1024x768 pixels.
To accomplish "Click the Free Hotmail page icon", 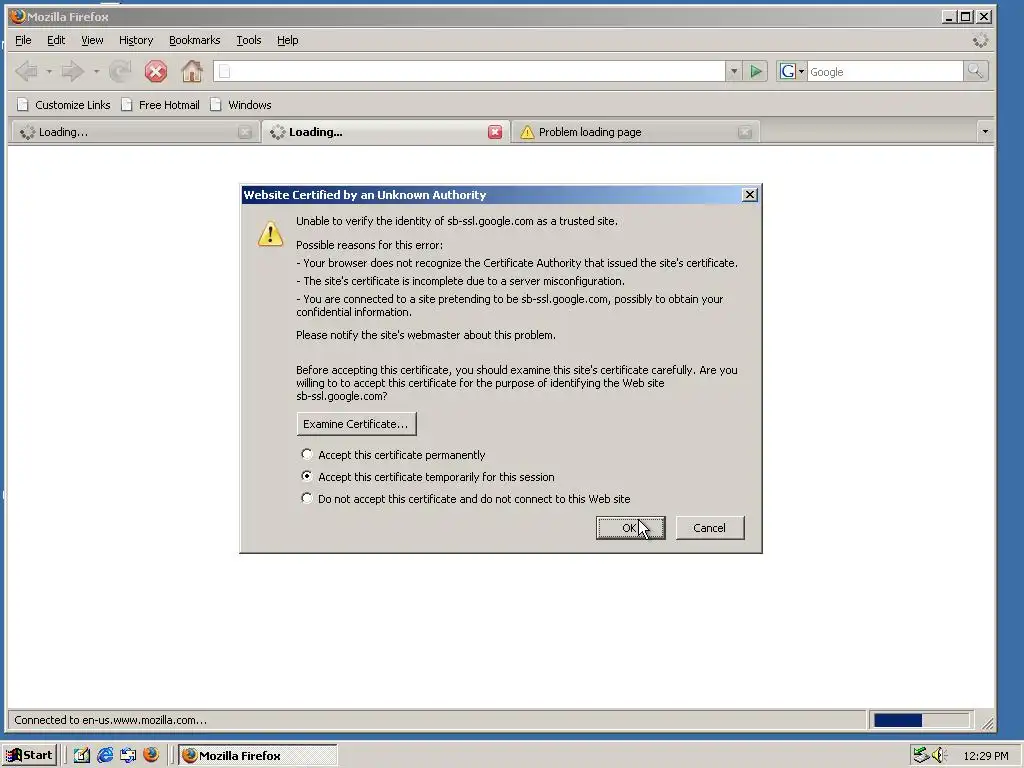I will 127,104.
